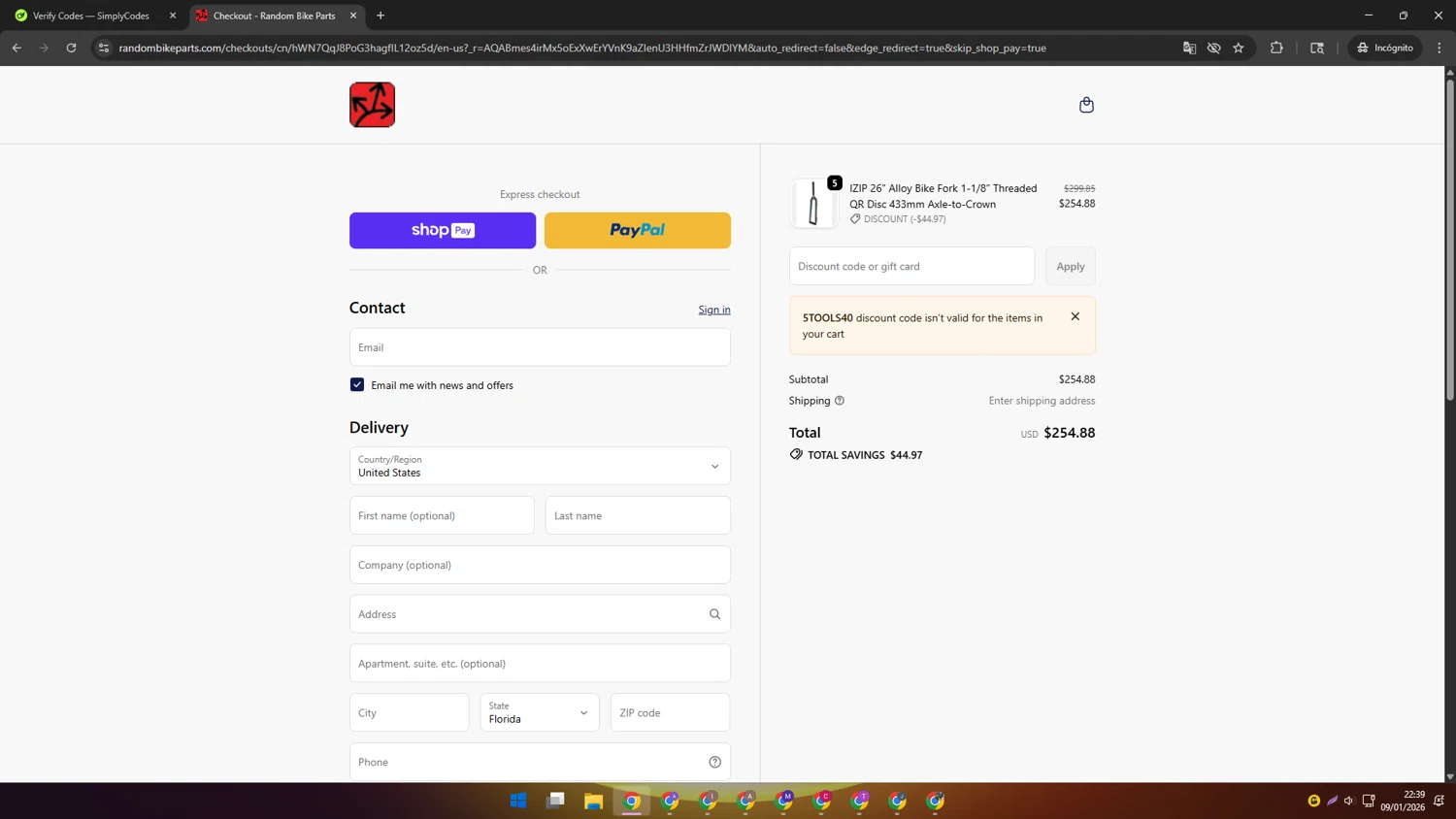Open the browser extensions puzzle icon

[x=1276, y=48]
